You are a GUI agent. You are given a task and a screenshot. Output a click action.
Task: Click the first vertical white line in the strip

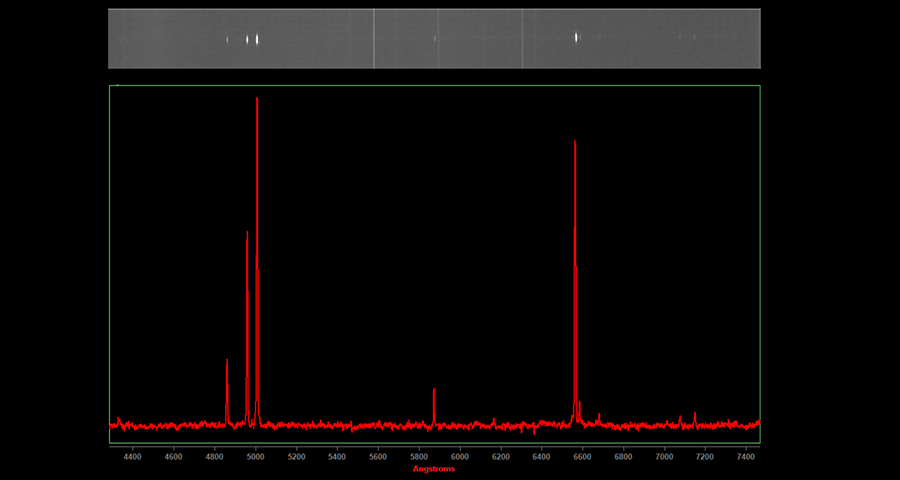(x=374, y=39)
